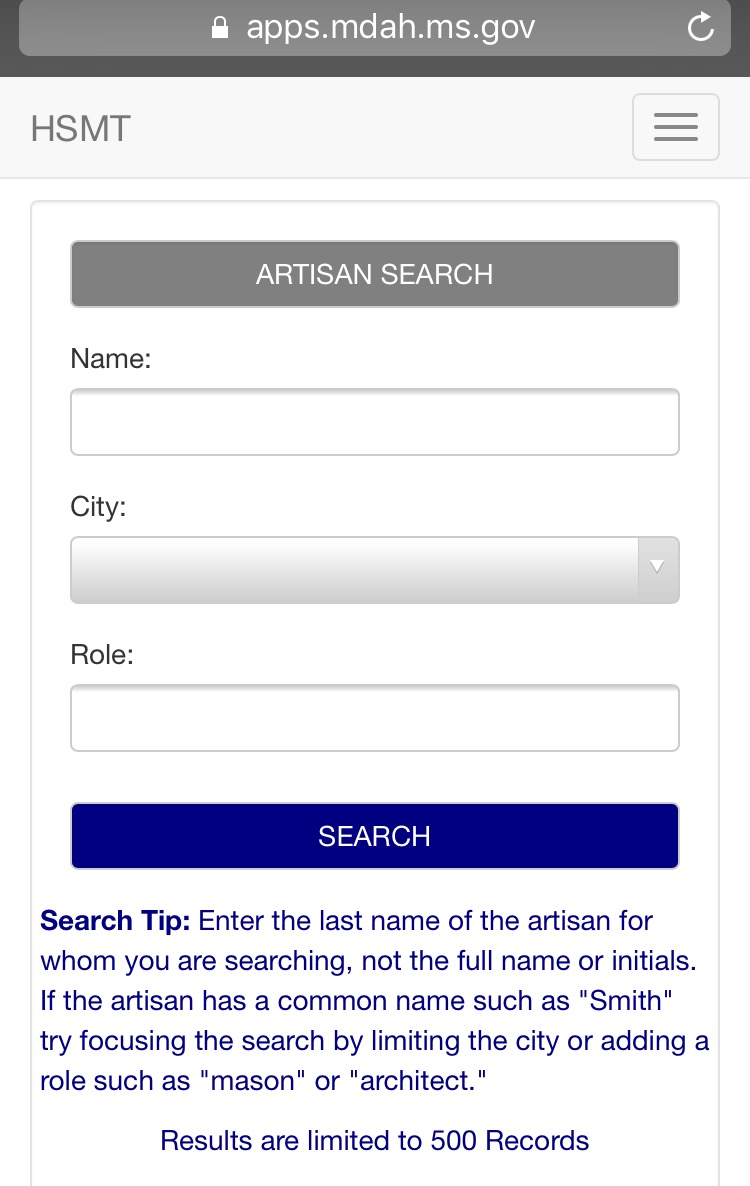Click the padlock security icon
Screen dimensions: 750x1186
221,28
